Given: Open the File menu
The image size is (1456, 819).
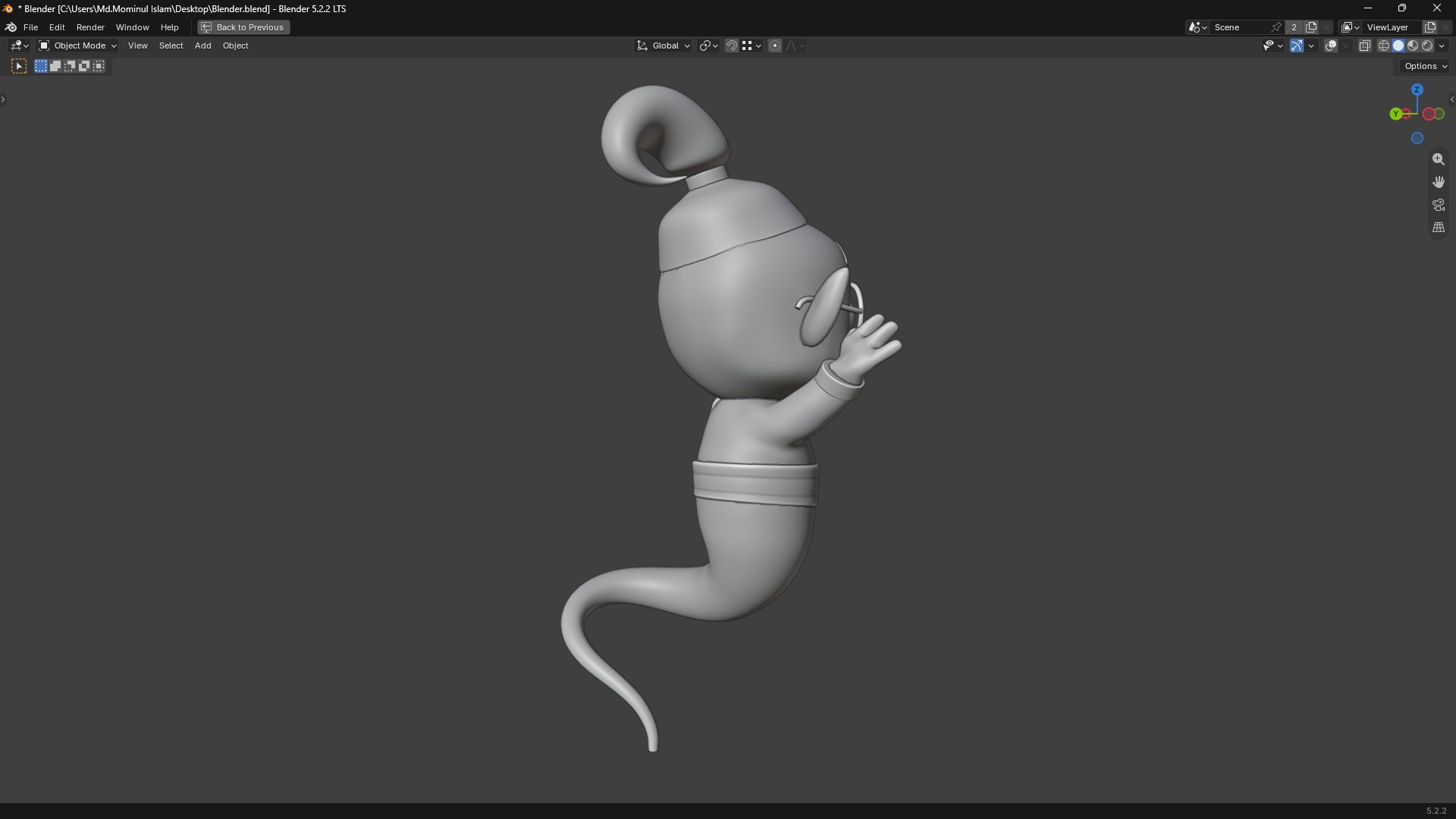Looking at the screenshot, I should pyautogui.click(x=30, y=27).
